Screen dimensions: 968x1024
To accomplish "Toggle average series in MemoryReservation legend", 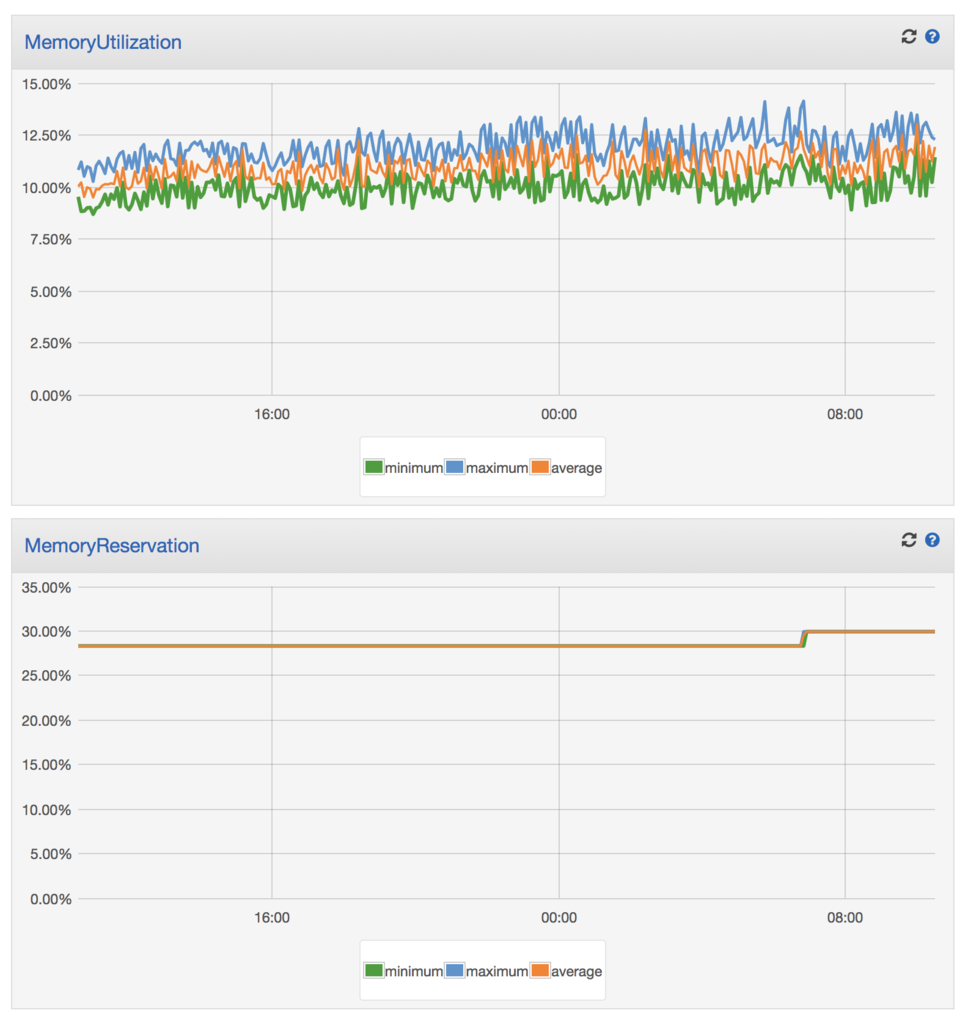I will point(540,970).
